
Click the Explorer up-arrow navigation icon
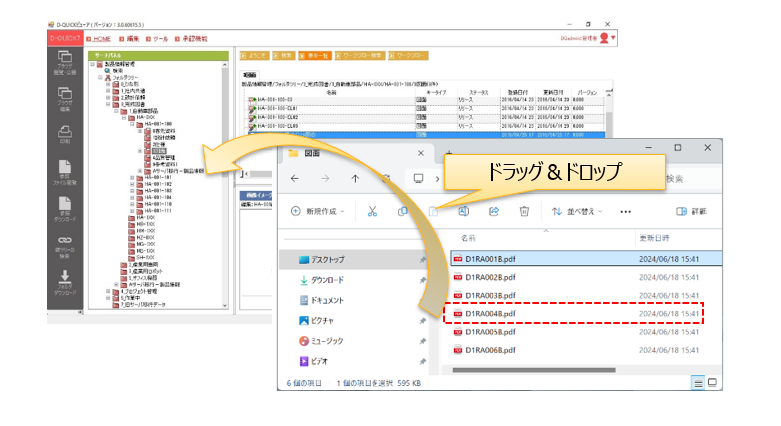point(355,178)
